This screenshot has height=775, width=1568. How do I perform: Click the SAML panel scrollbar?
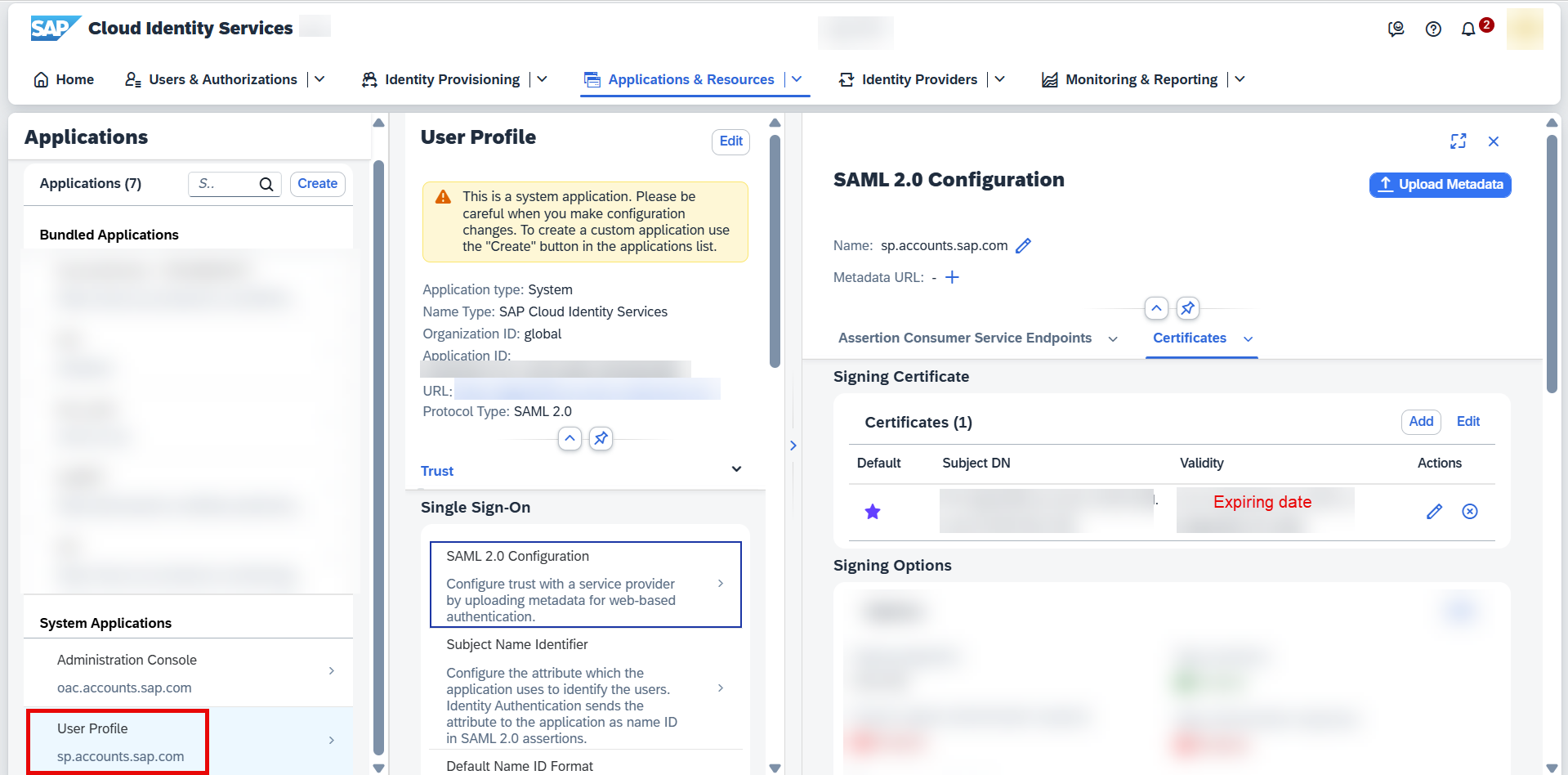[1552, 264]
